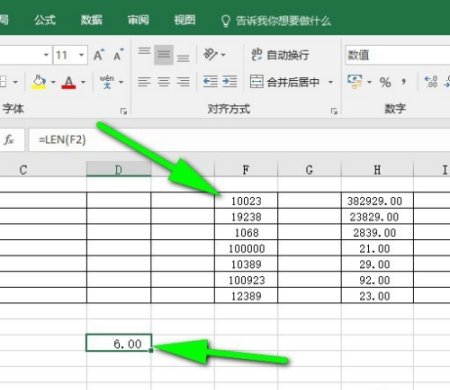
Task: Open the 字体 group dialog launcher
Action: pyautogui.click(x=123, y=111)
